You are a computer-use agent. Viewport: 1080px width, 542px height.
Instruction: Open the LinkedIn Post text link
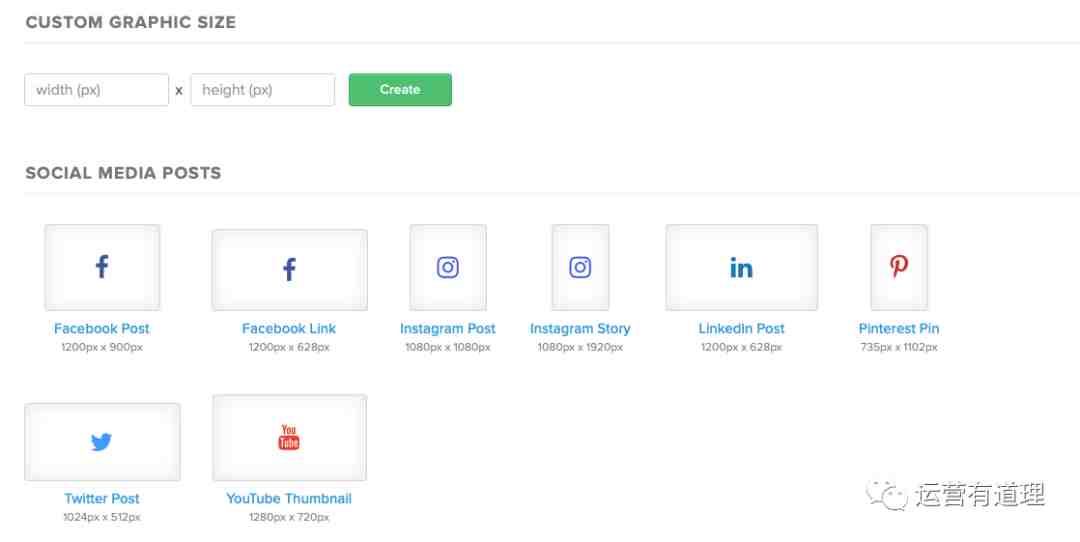[741, 329]
